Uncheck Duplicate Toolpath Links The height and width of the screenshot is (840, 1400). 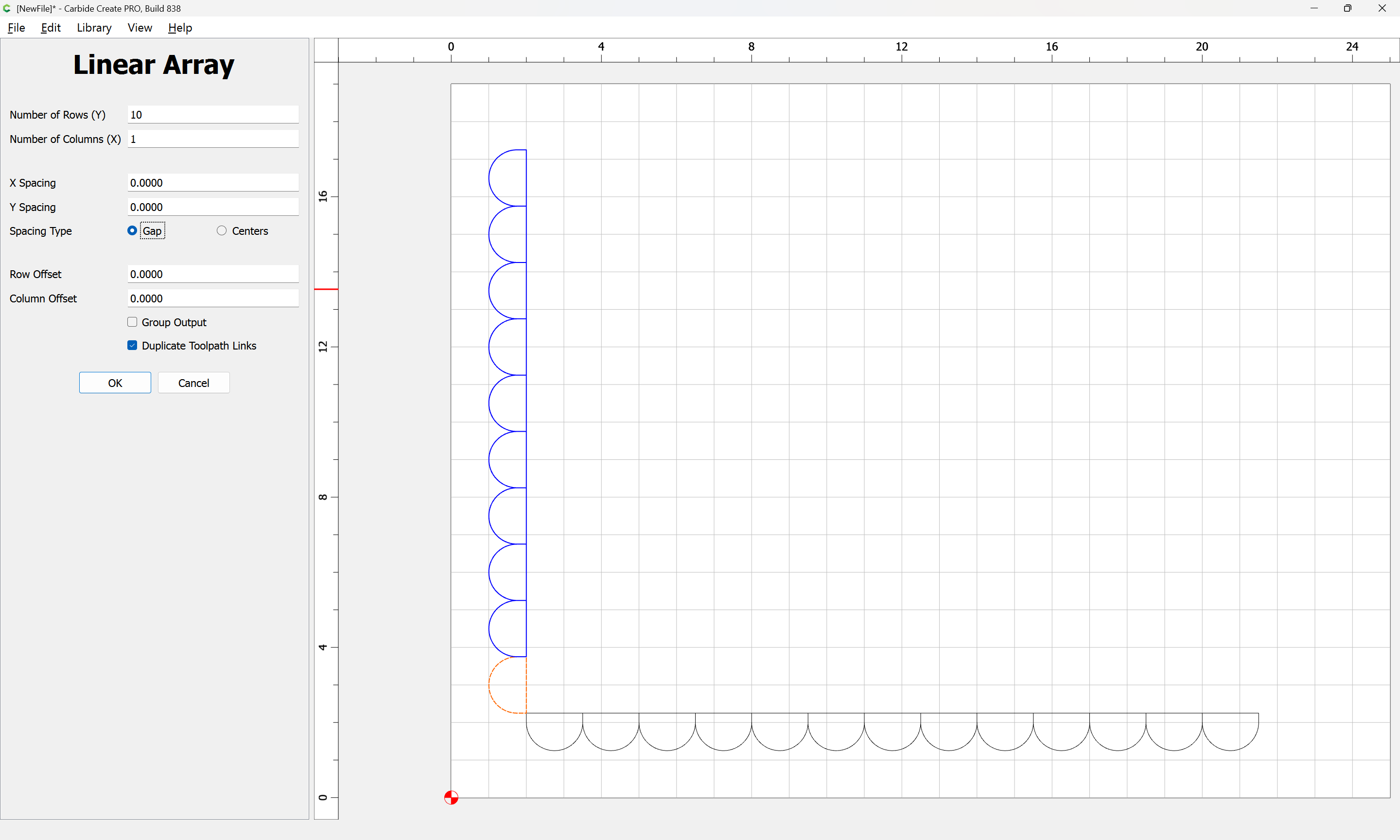(x=132, y=345)
